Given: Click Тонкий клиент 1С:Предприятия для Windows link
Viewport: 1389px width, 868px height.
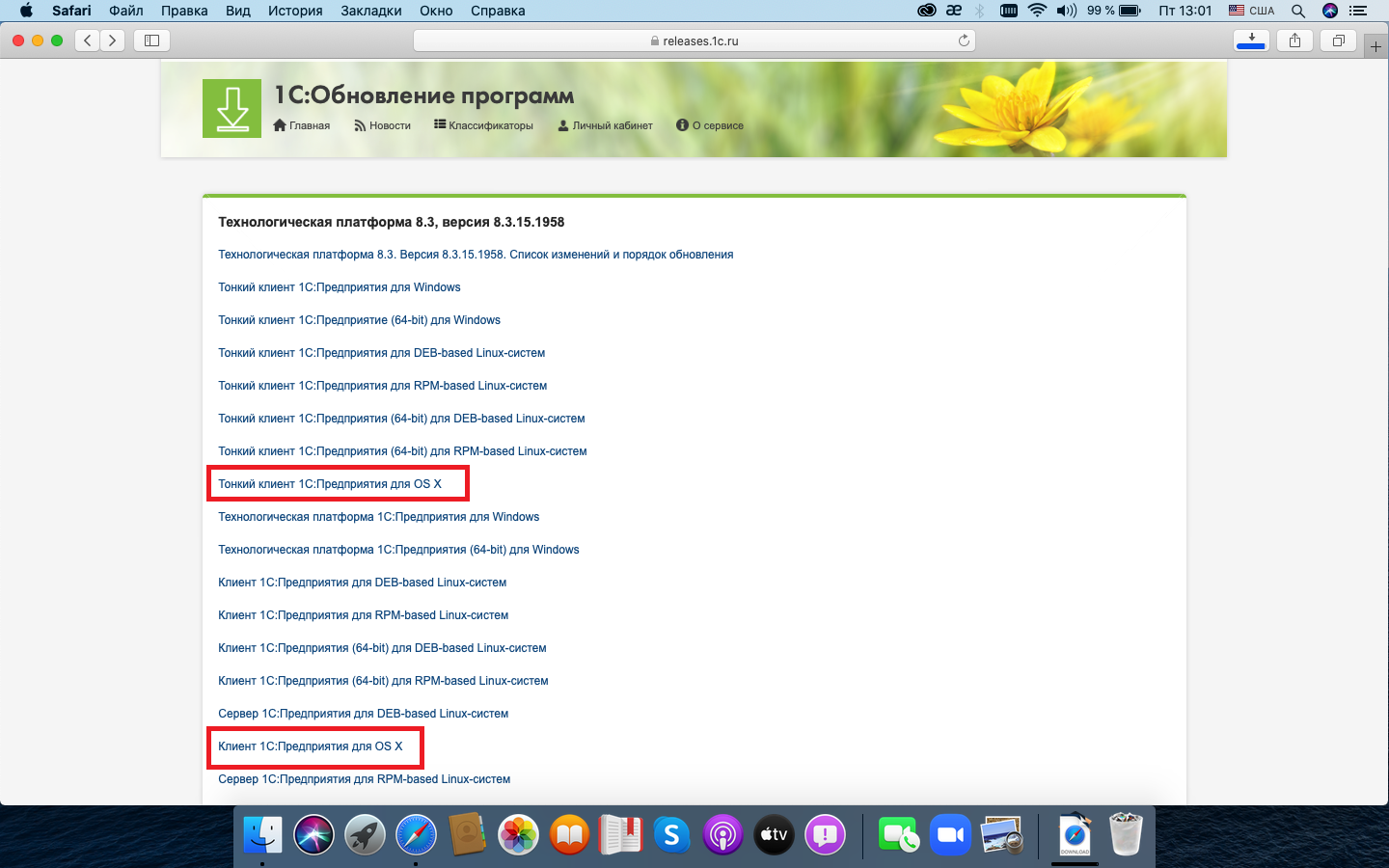Looking at the screenshot, I should [340, 287].
